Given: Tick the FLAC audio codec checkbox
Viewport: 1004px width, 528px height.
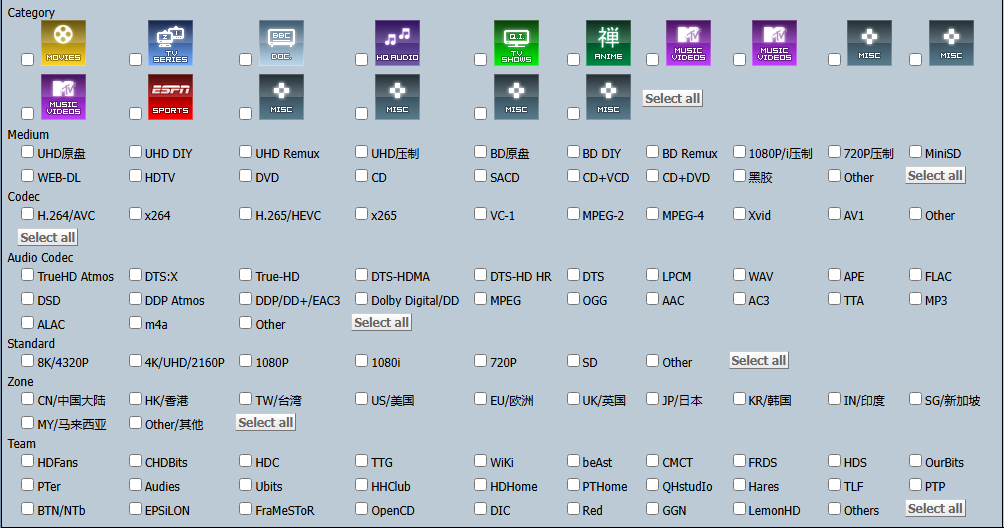Looking at the screenshot, I should pos(916,276).
